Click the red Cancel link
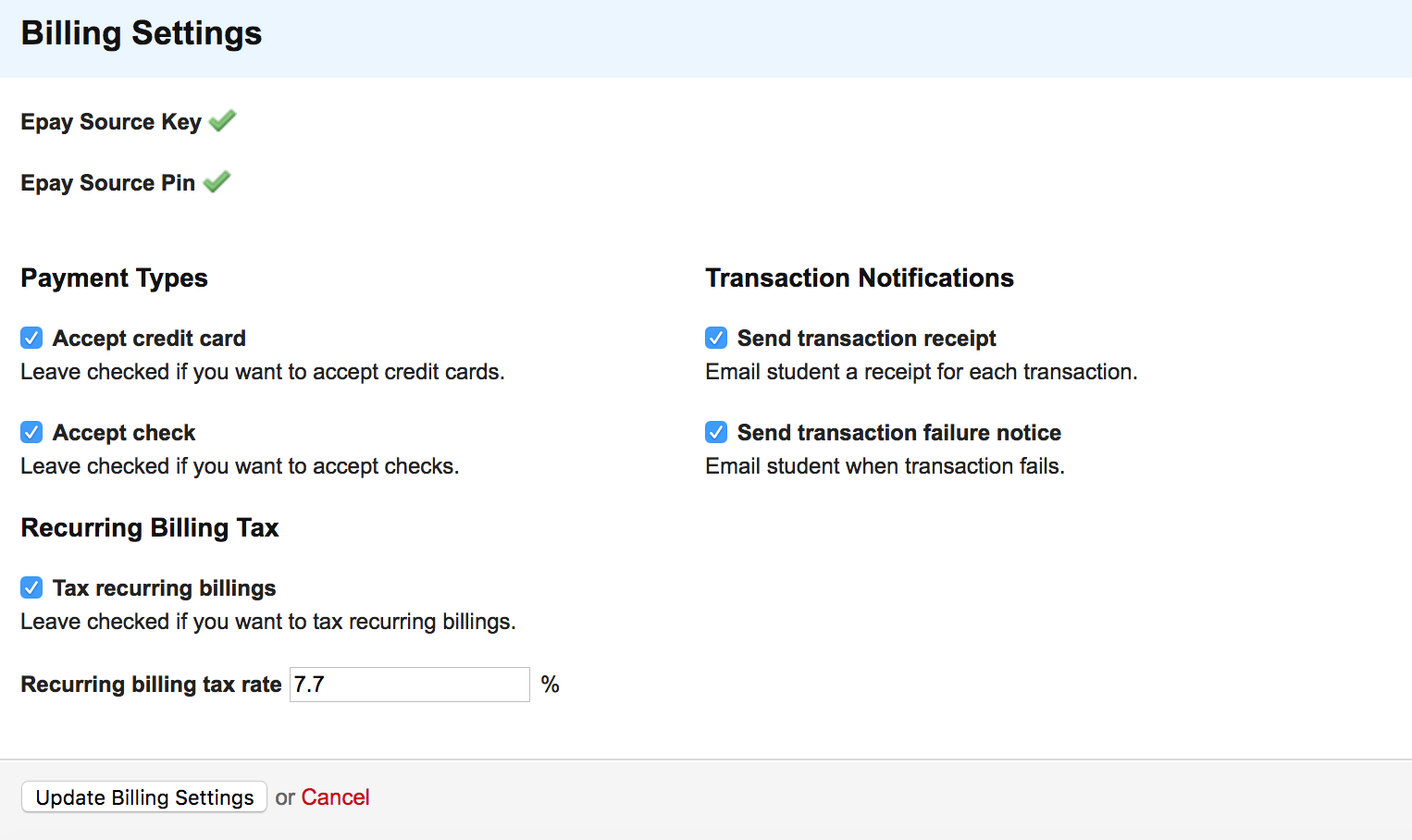This screenshot has width=1412, height=840. tap(335, 797)
